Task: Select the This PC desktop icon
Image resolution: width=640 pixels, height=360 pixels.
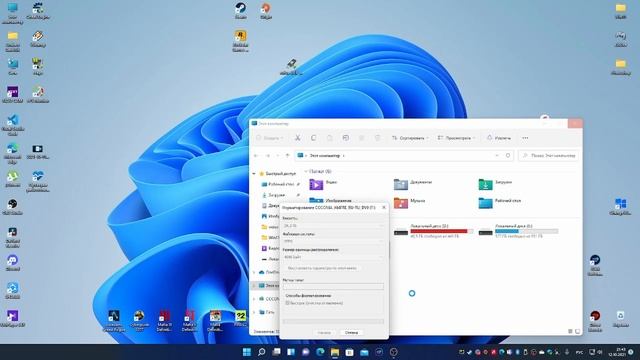Action: (x=13, y=12)
